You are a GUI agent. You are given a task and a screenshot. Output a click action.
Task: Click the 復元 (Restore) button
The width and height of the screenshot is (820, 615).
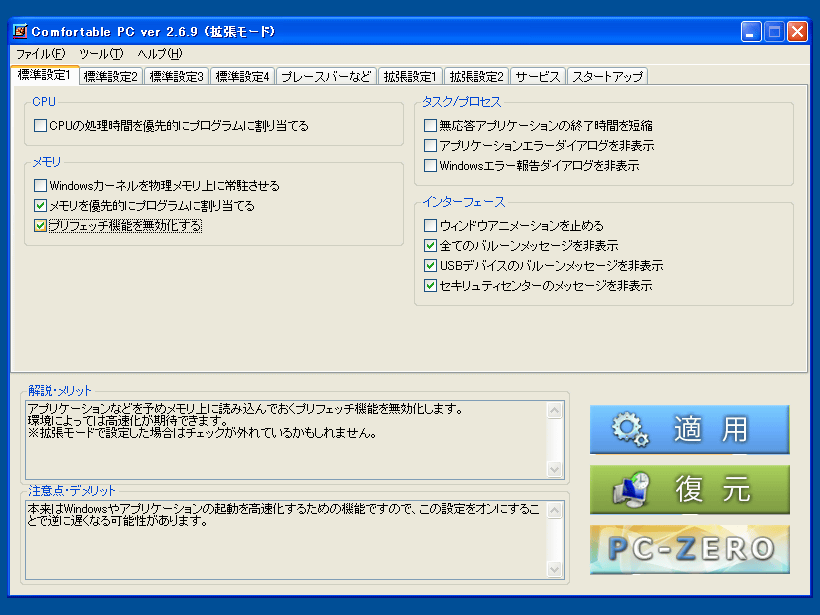click(x=689, y=489)
